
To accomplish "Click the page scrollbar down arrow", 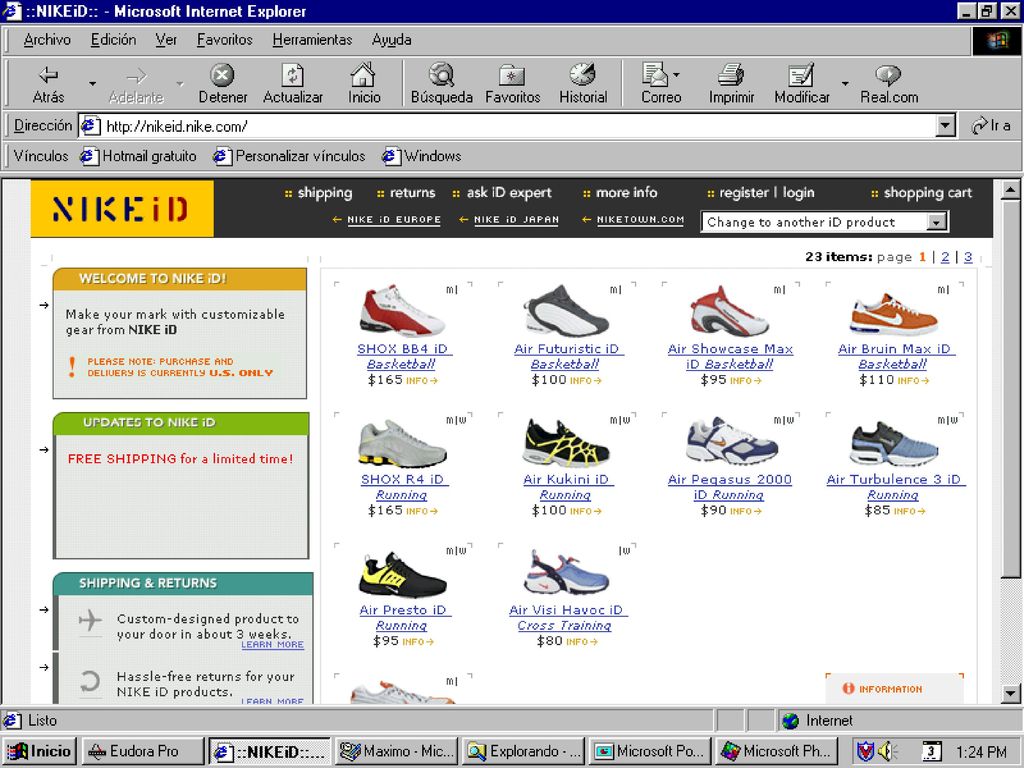I will (1010, 693).
